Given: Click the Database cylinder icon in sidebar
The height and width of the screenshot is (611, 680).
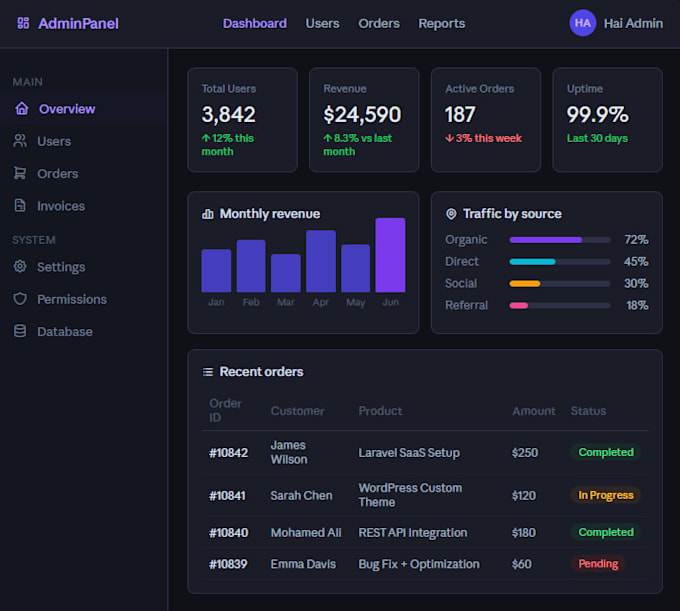Looking at the screenshot, I should [20, 331].
